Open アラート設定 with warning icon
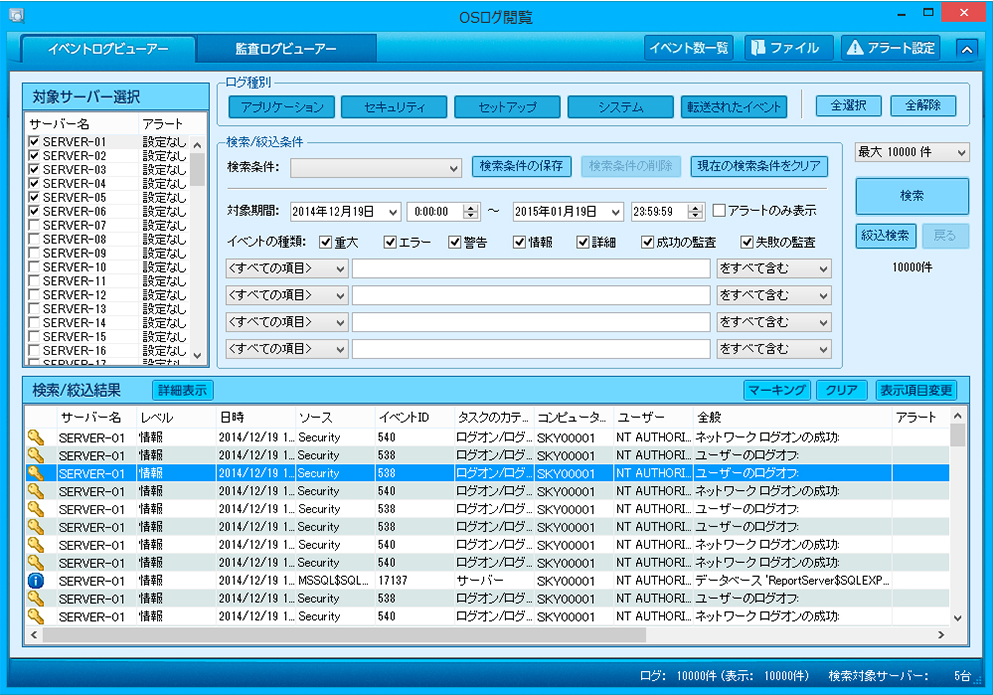 coord(890,48)
